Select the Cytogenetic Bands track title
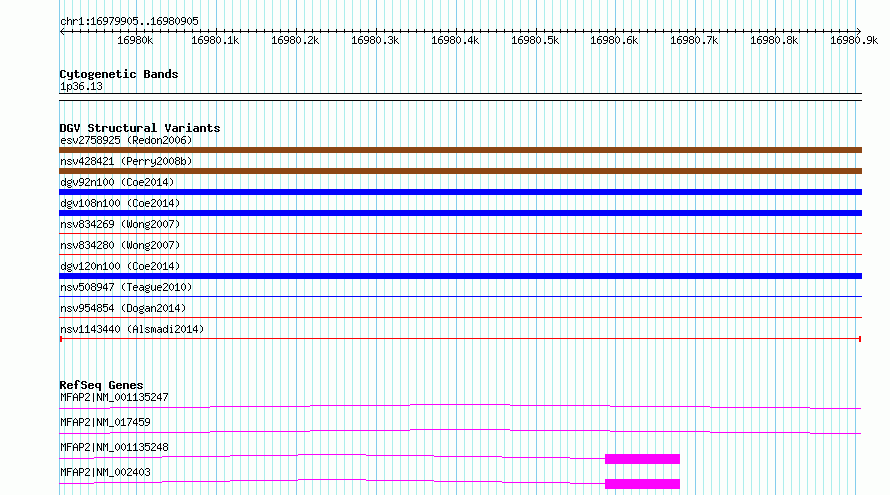Viewport: 890px width, 495px height. [x=119, y=74]
